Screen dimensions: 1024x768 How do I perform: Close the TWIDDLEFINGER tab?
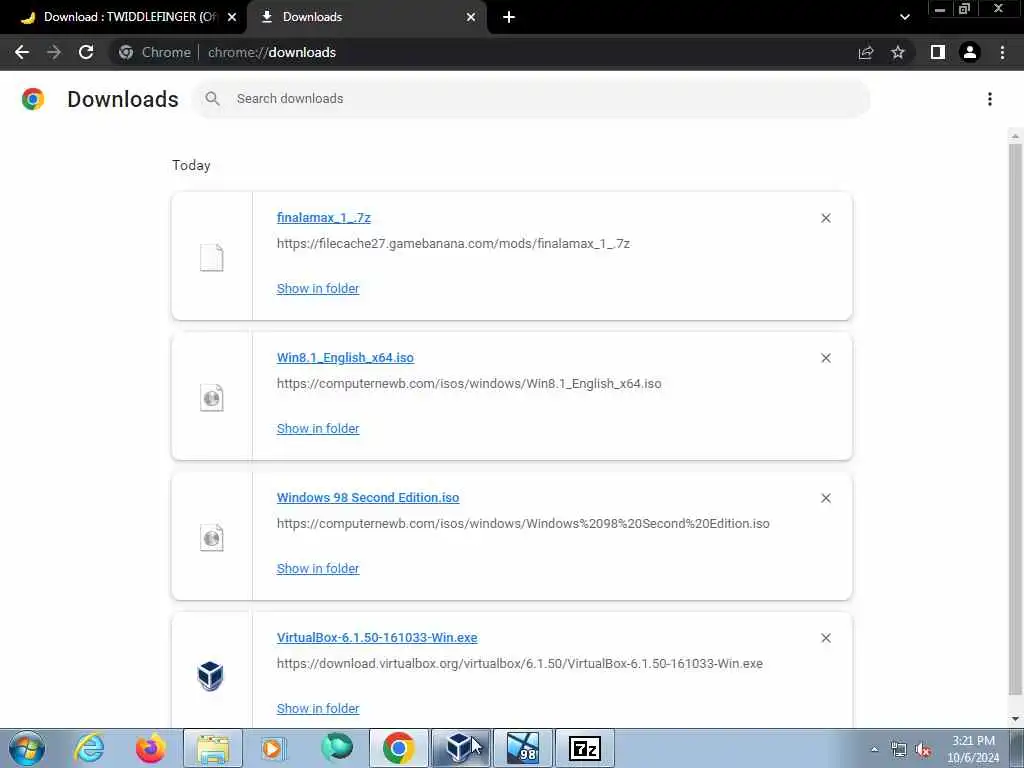pyautogui.click(x=232, y=17)
